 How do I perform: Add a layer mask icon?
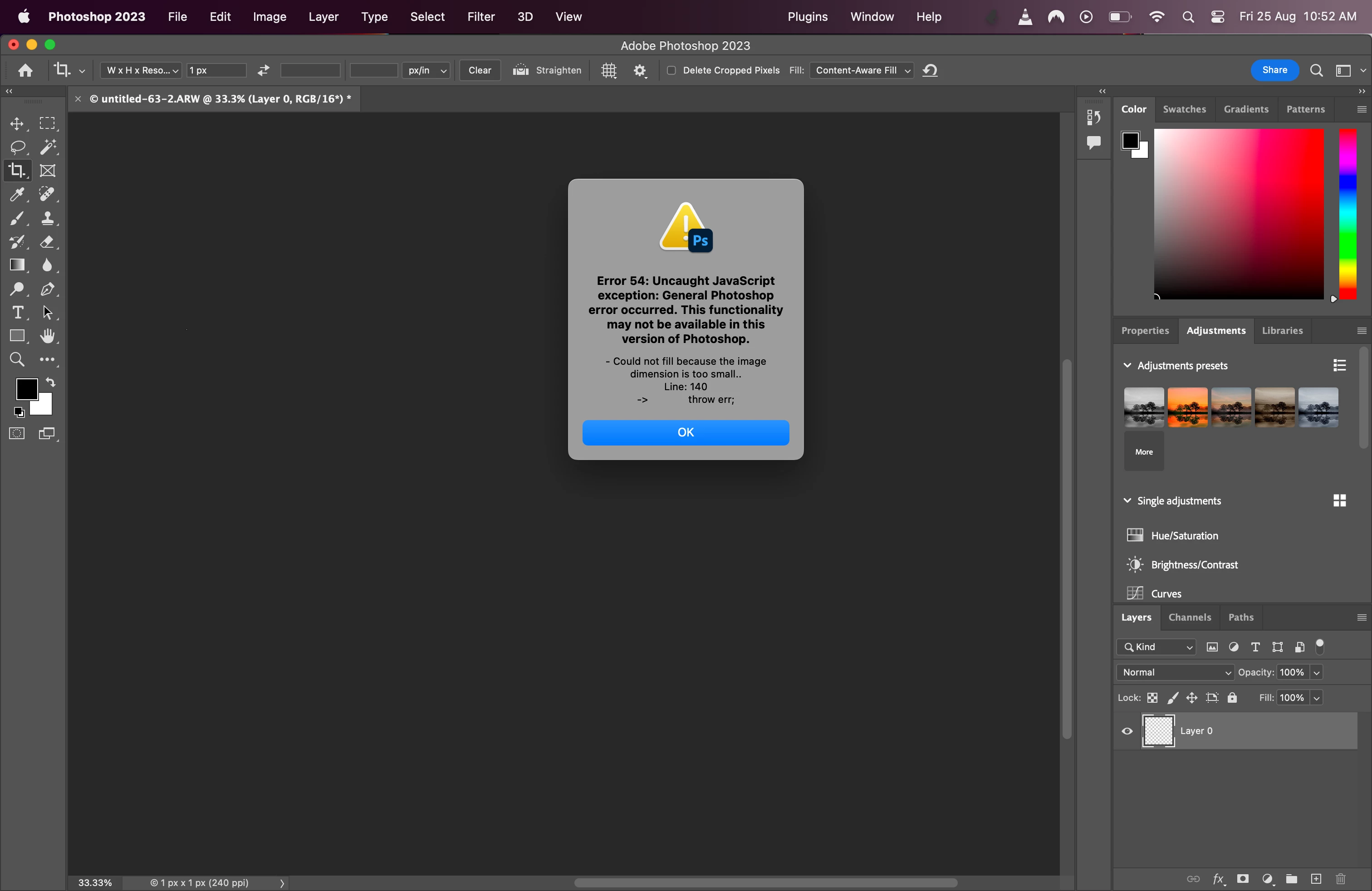(x=1243, y=879)
